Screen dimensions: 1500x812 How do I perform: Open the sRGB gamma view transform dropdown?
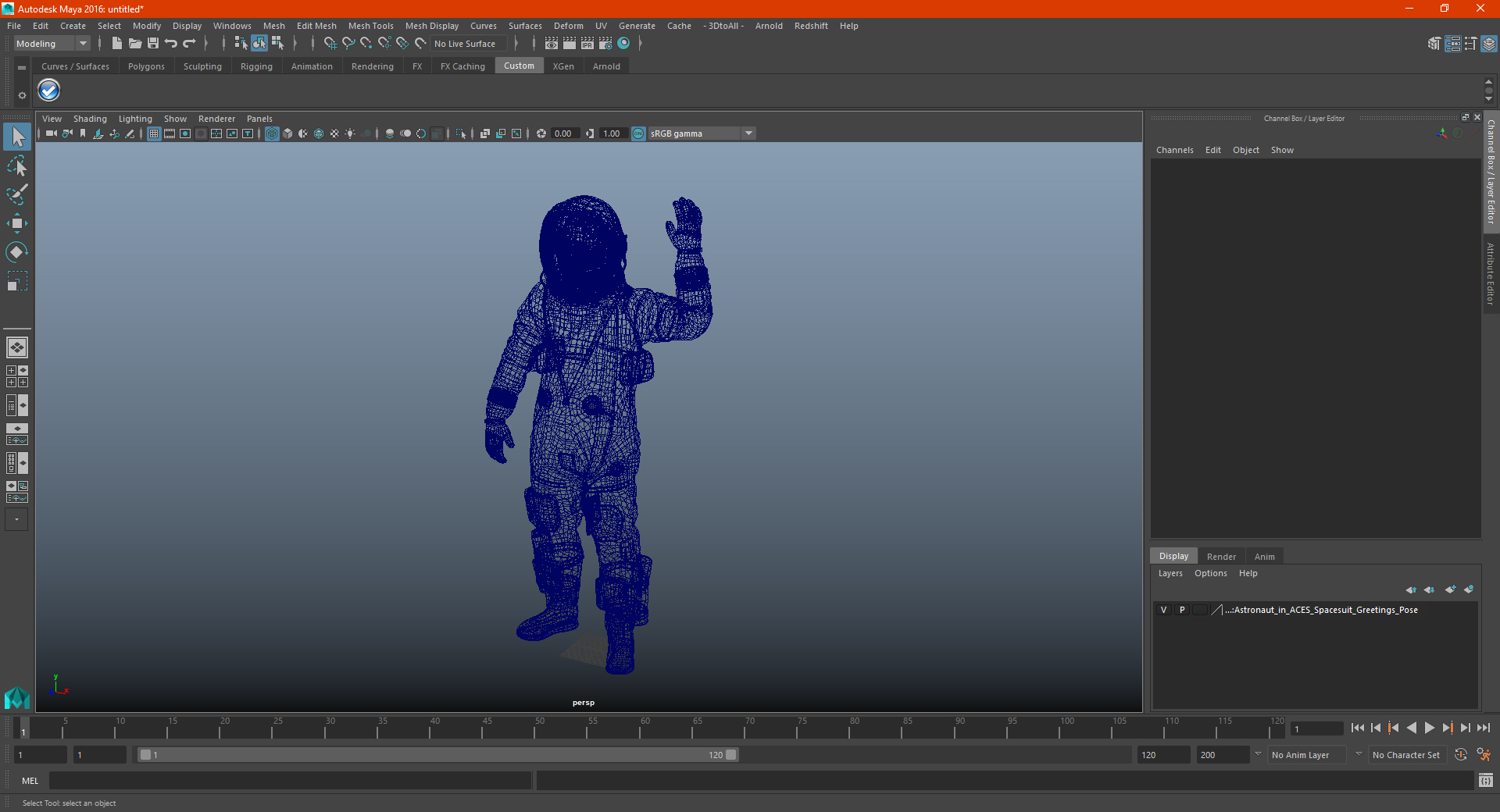pyautogui.click(x=702, y=134)
